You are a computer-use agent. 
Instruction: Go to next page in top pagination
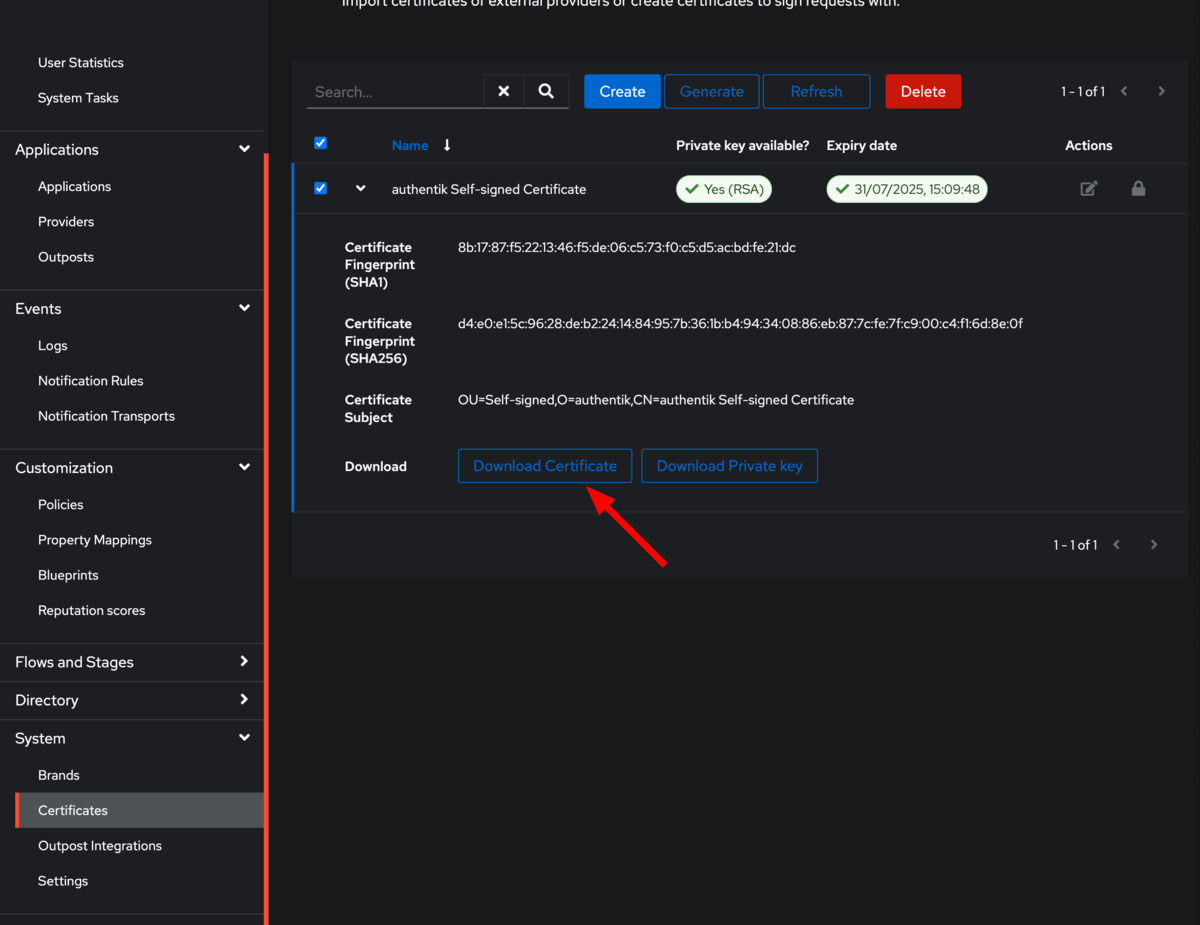(1161, 91)
